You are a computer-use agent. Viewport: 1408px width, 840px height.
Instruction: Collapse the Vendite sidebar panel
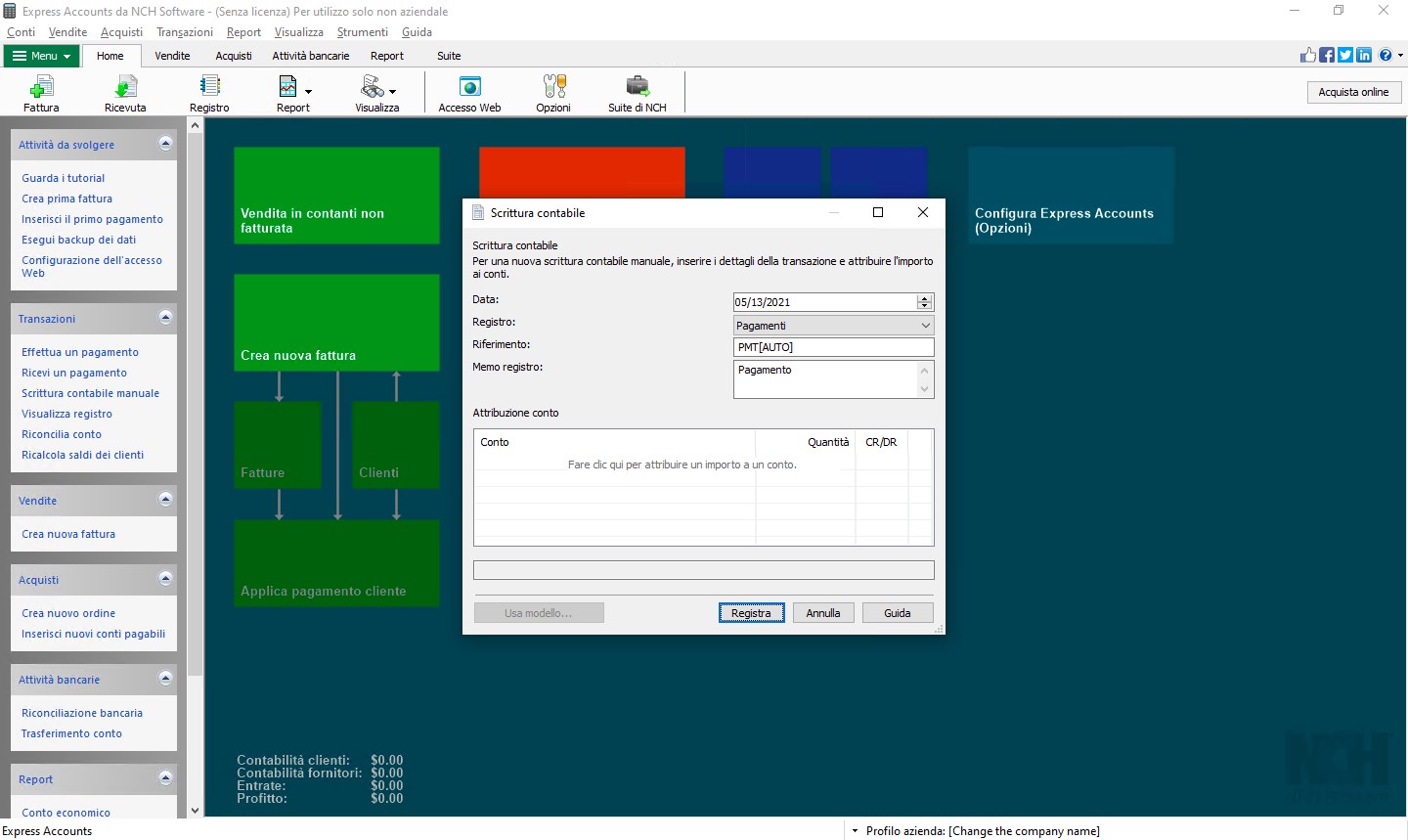pyautogui.click(x=165, y=500)
